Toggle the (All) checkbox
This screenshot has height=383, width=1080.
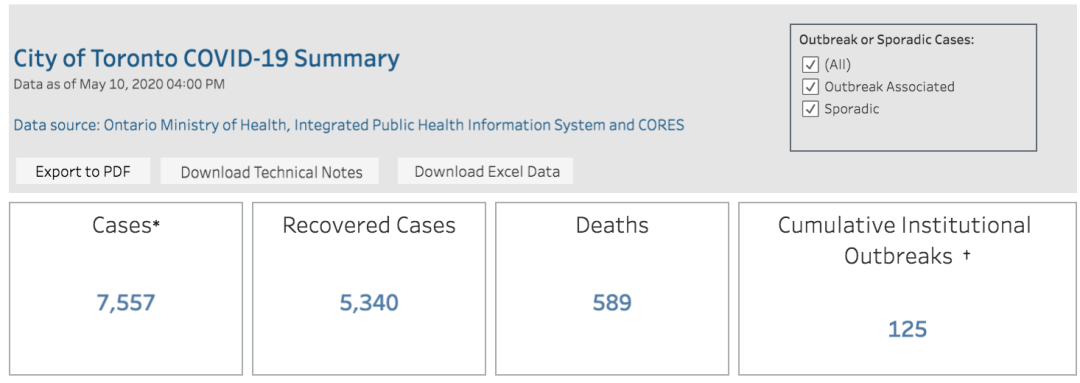(x=809, y=65)
